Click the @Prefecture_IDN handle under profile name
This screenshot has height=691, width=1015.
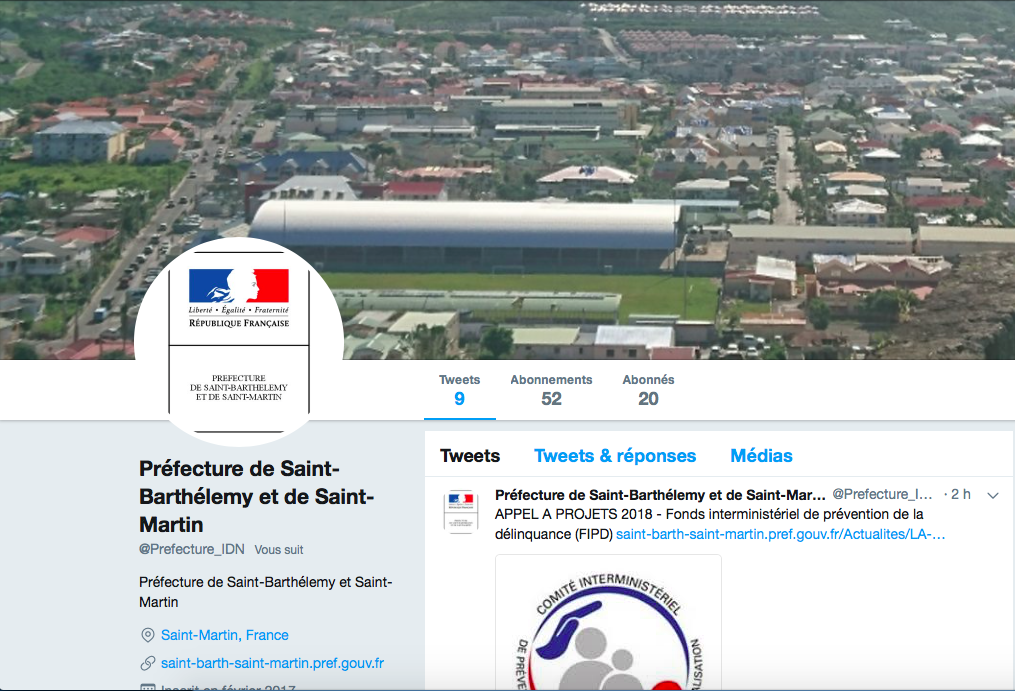tap(192, 549)
